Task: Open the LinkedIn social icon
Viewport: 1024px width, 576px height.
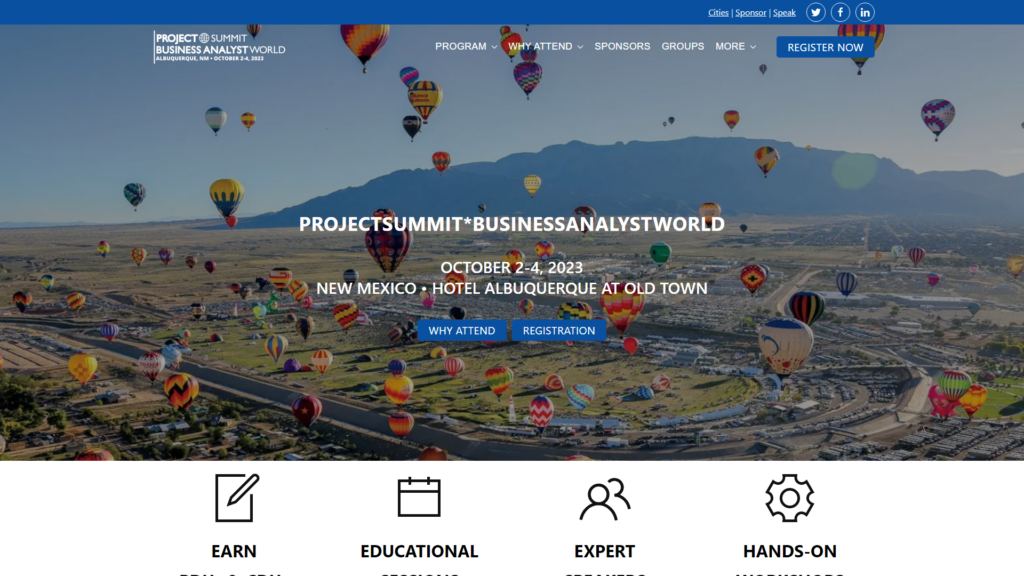Action: coord(865,12)
